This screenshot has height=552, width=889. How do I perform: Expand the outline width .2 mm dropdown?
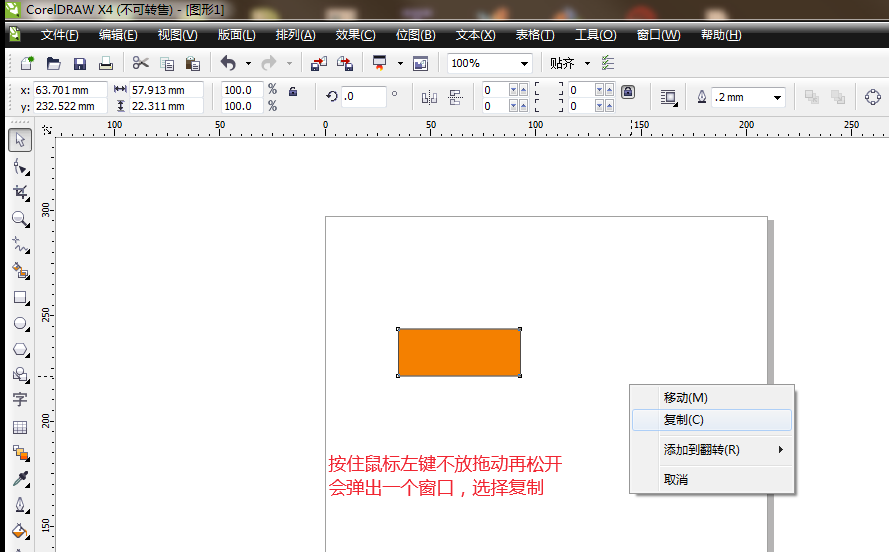(x=777, y=97)
